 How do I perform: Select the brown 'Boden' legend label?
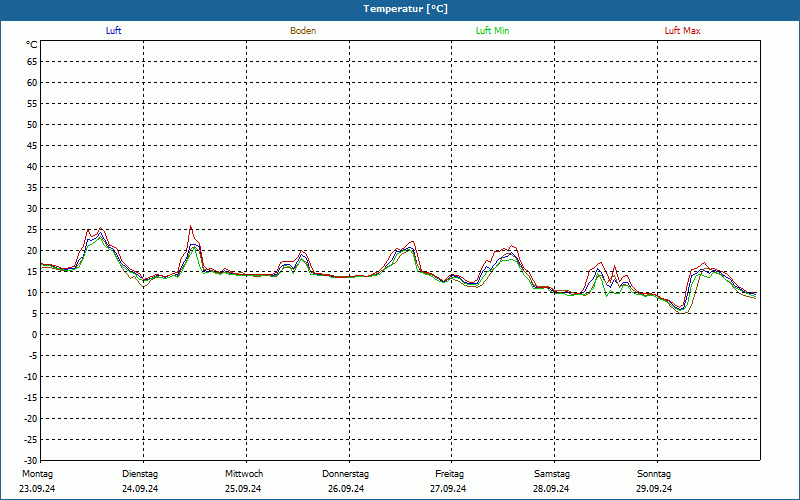[x=303, y=31]
